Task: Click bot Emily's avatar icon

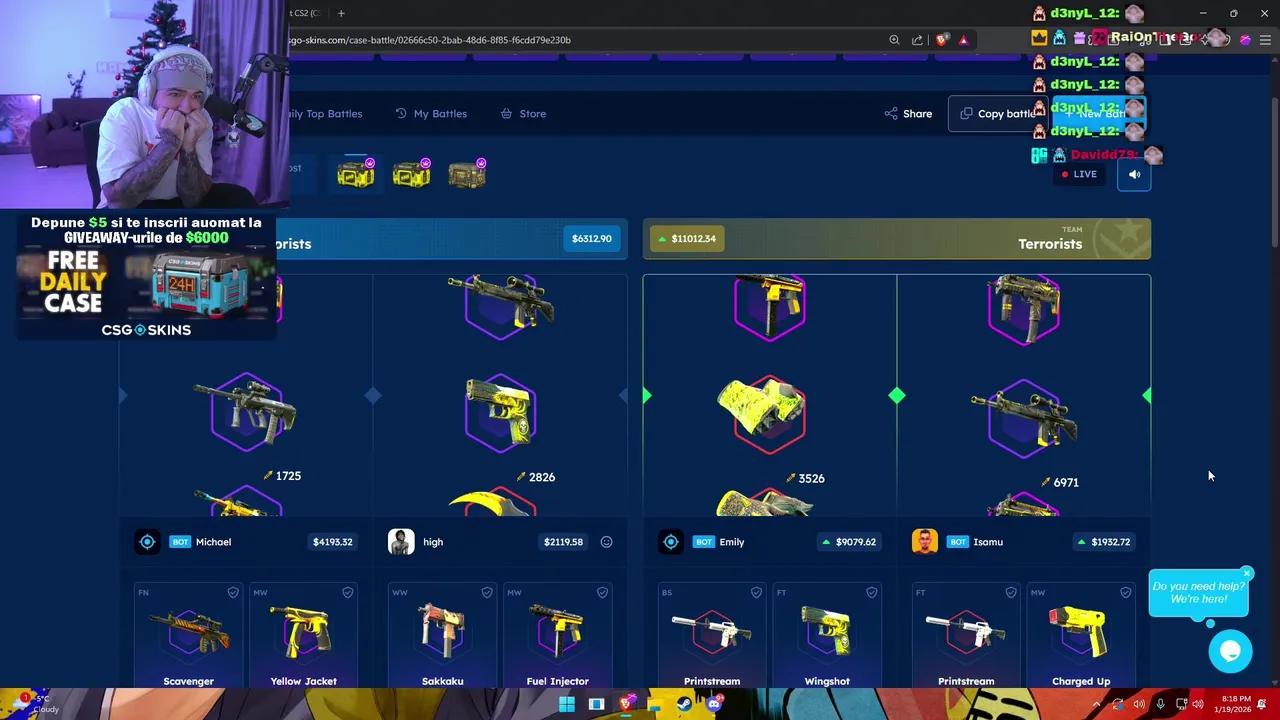Action: (x=671, y=542)
